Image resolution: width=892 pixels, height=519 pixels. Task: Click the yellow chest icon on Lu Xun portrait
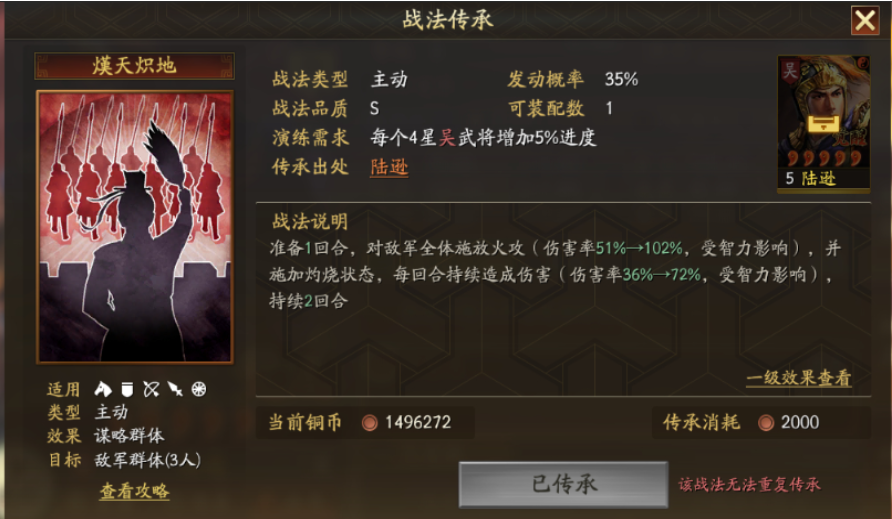tap(823, 124)
